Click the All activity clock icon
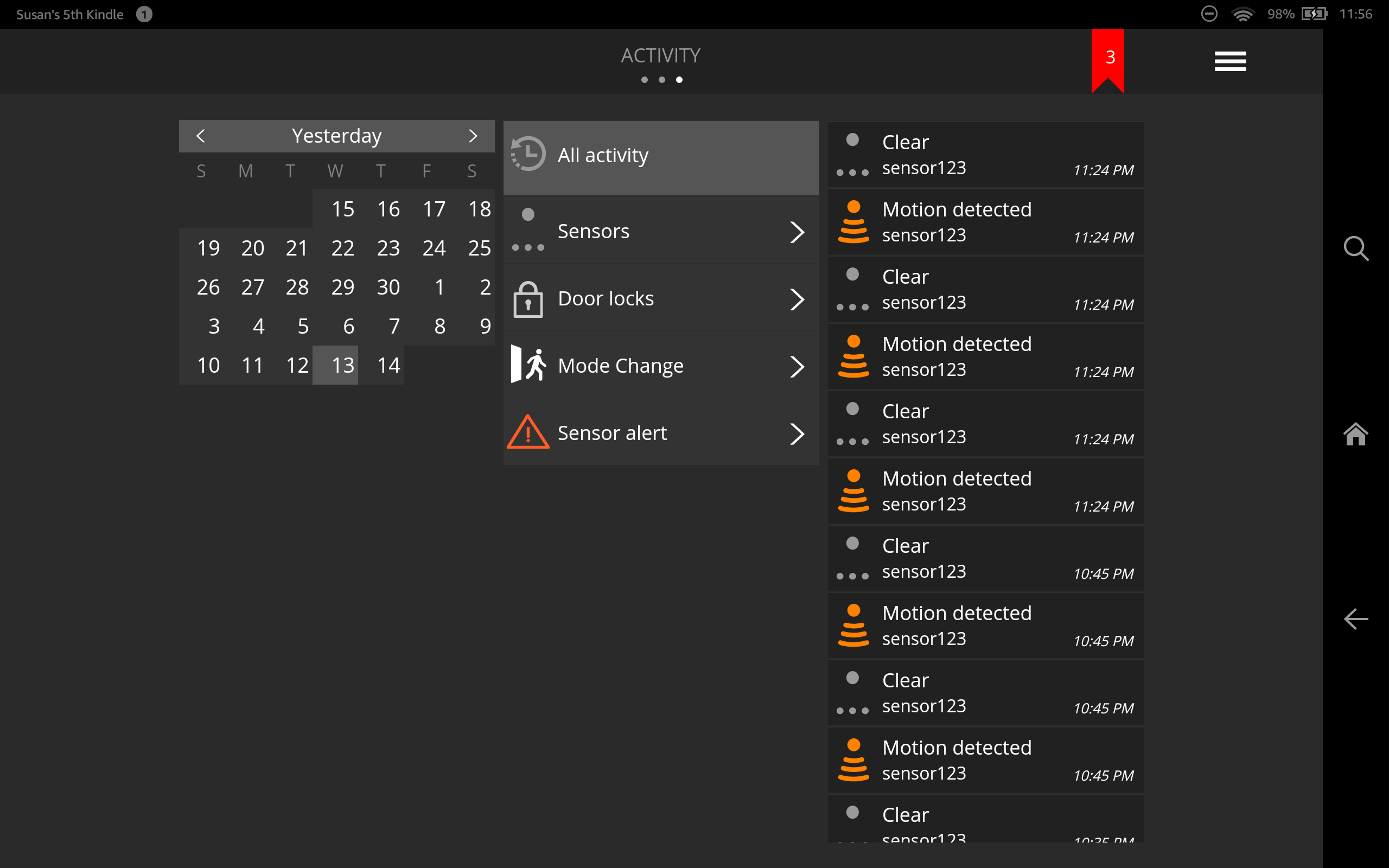Screen dimensions: 1389x868 (528, 155)
